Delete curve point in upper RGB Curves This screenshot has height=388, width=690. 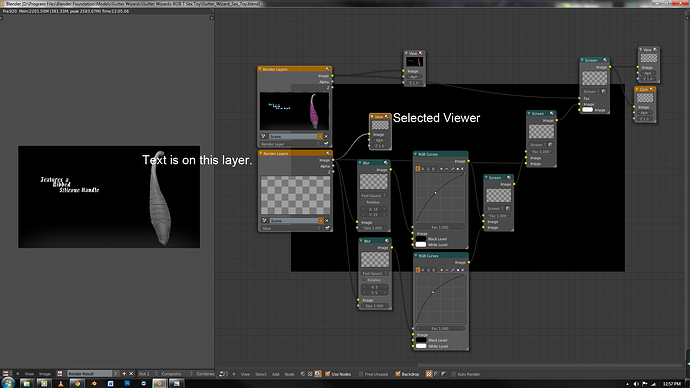pos(462,169)
